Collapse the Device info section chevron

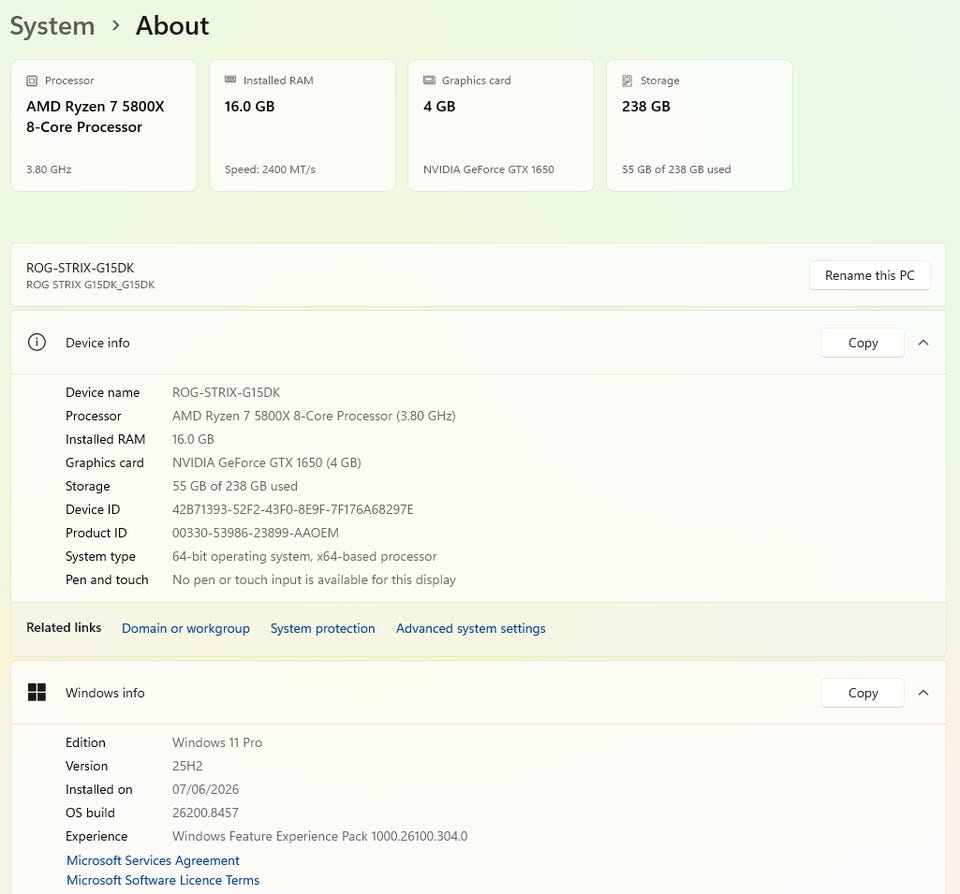tap(923, 343)
